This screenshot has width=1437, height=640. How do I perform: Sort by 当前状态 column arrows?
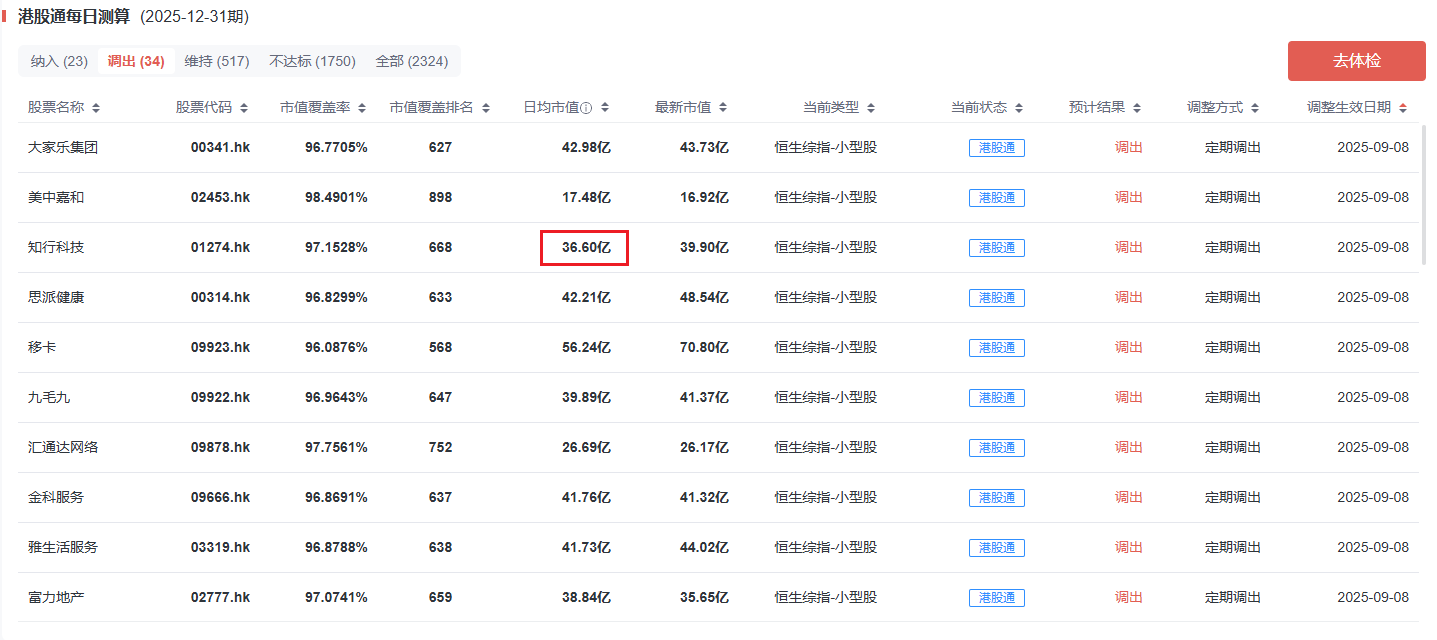click(x=1018, y=108)
